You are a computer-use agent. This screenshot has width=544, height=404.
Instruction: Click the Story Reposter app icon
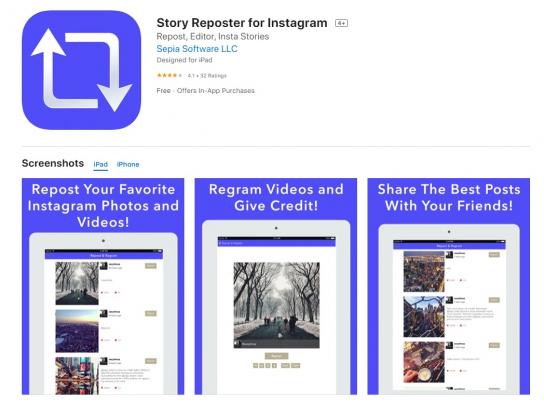pos(82,70)
